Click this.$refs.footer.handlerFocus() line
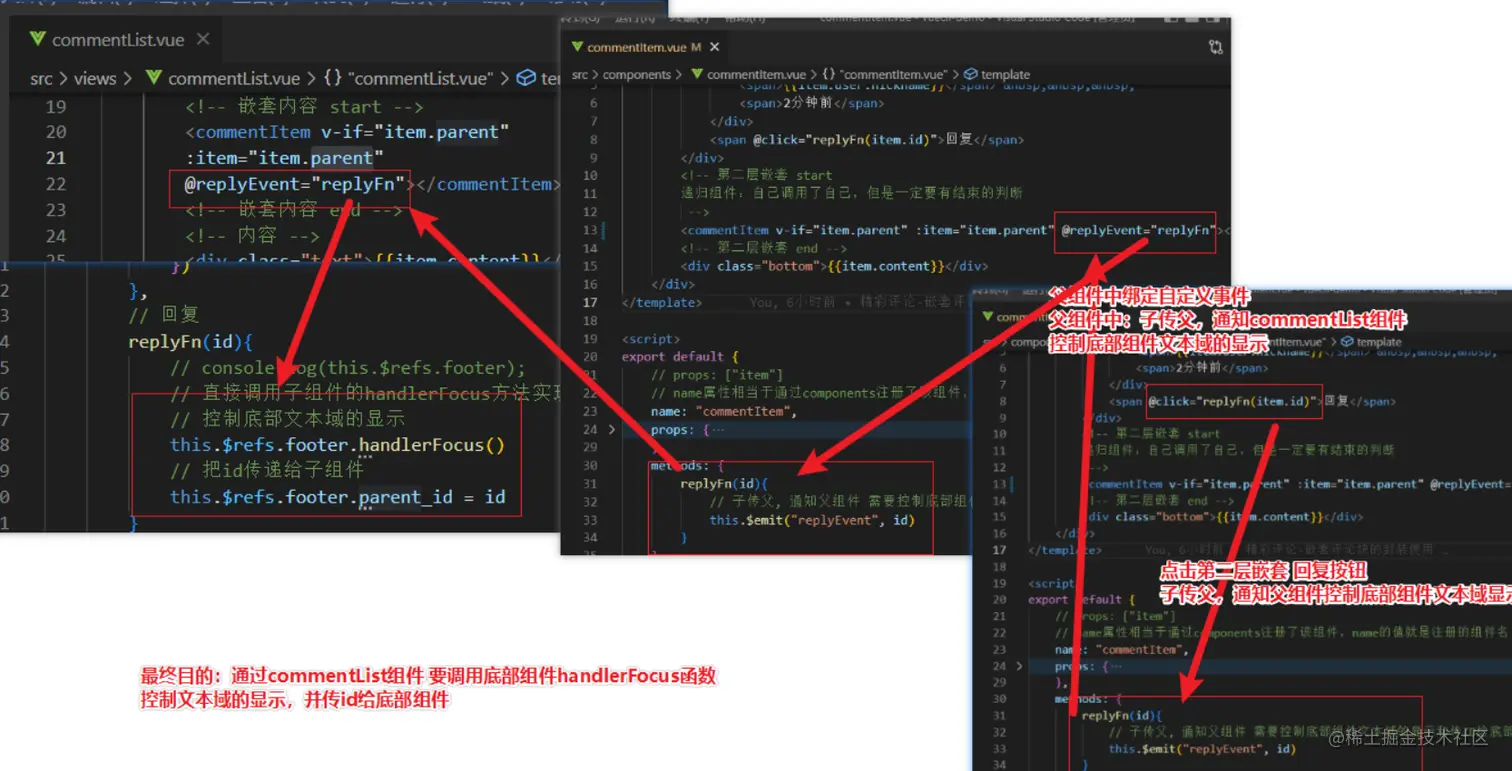The height and width of the screenshot is (771, 1512). [338, 444]
